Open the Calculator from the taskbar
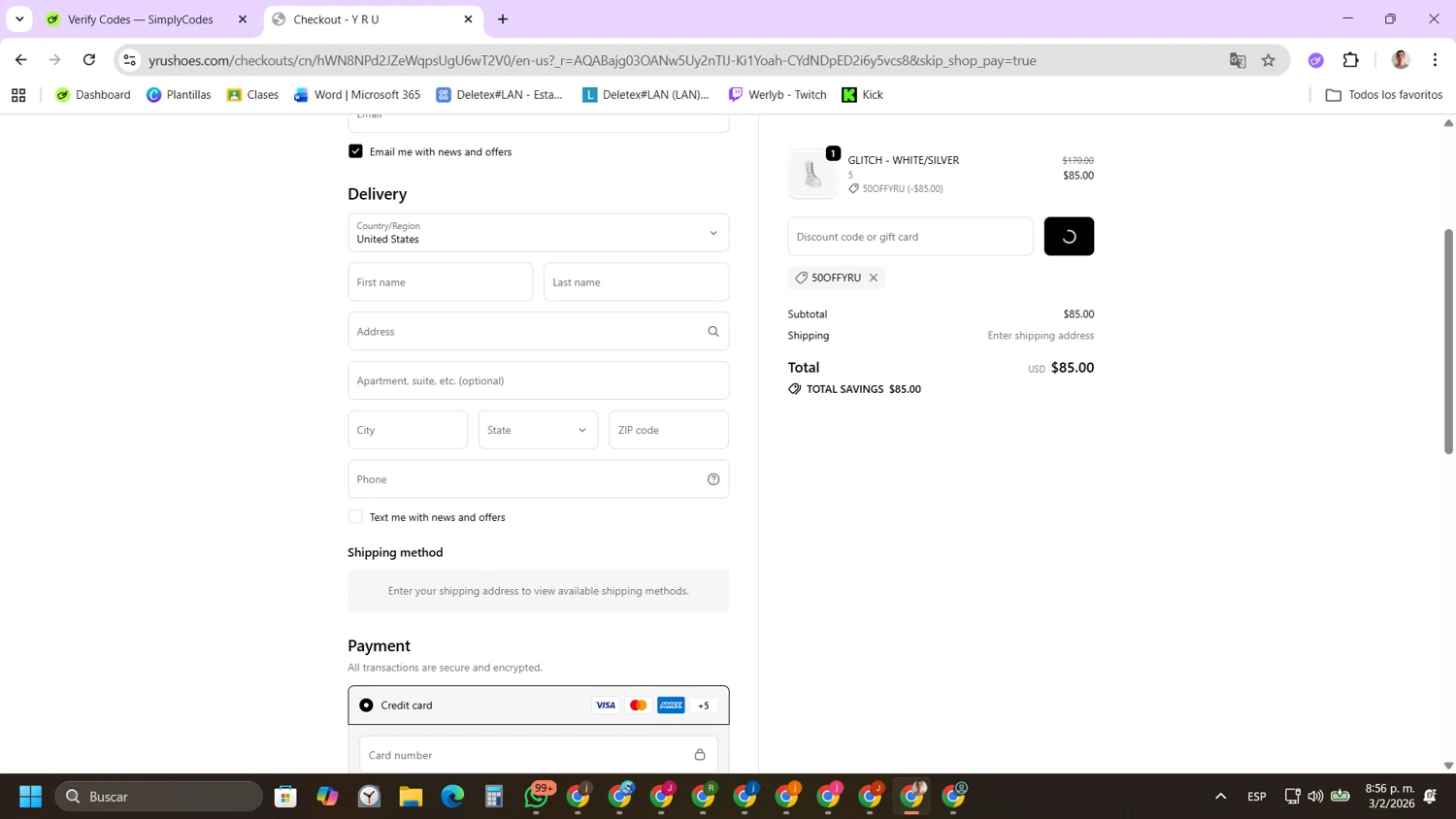The image size is (1456, 819). [494, 797]
